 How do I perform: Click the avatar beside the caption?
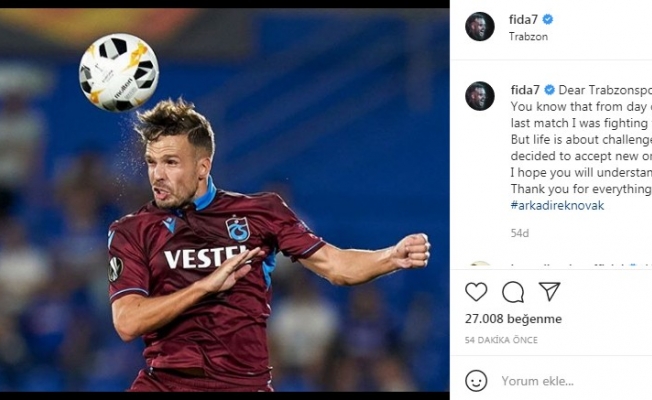pyautogui.click(x=480, y=96)
